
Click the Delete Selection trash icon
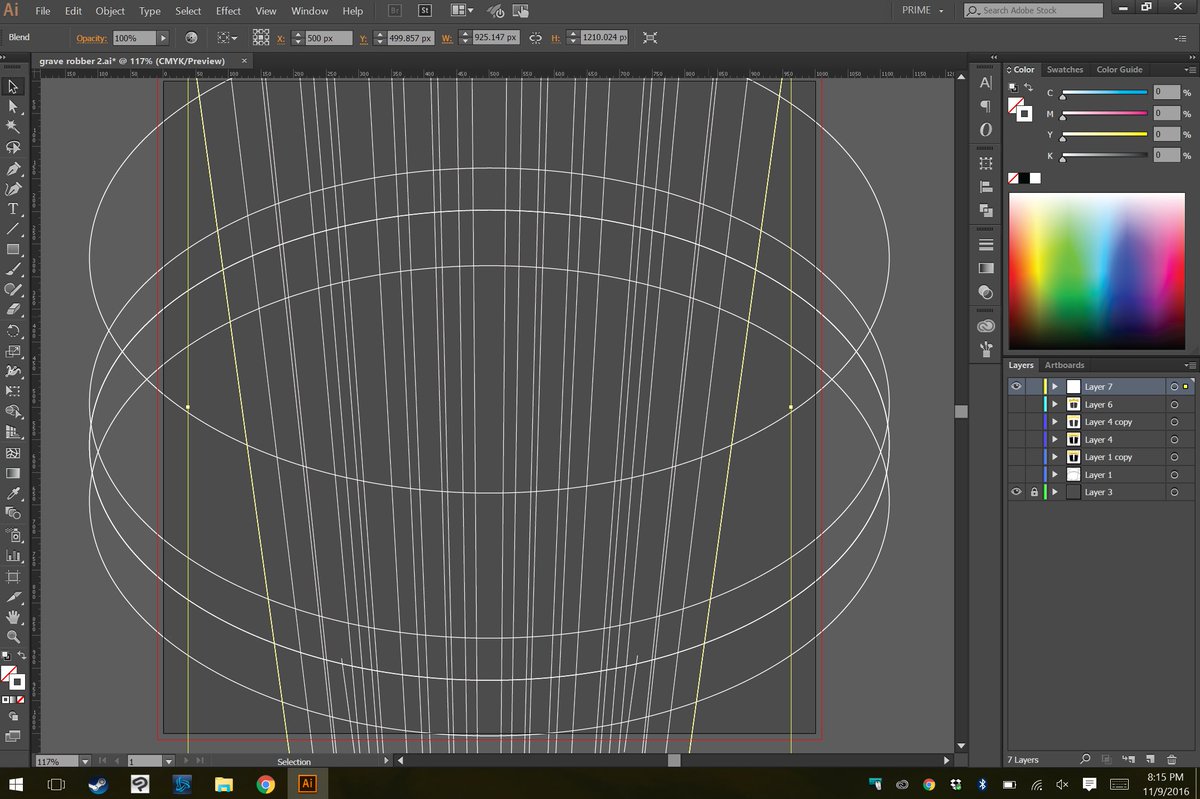coord(1171,760)
